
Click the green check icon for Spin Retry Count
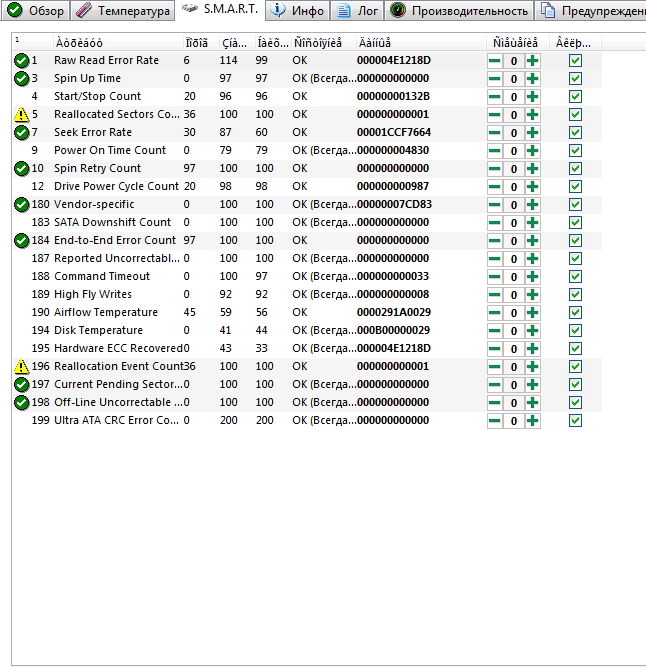(x=21, y=168)
